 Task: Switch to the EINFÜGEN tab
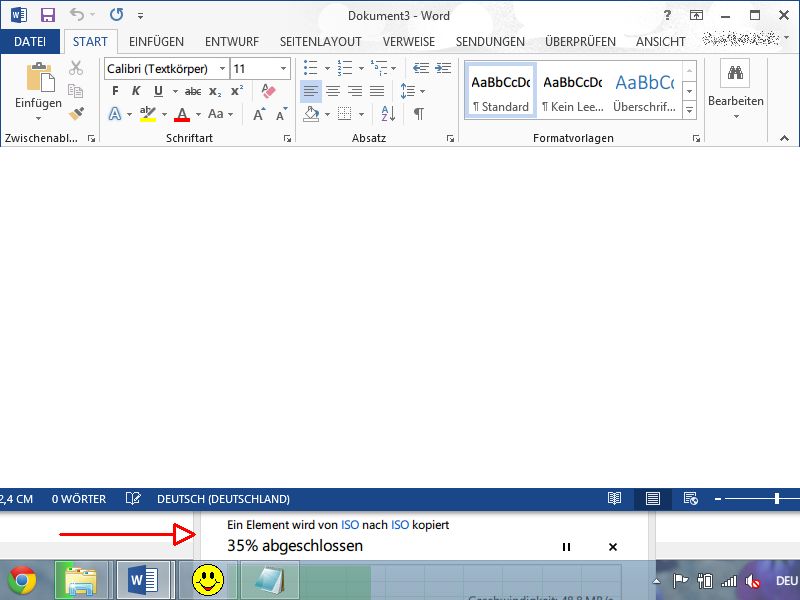156,41
